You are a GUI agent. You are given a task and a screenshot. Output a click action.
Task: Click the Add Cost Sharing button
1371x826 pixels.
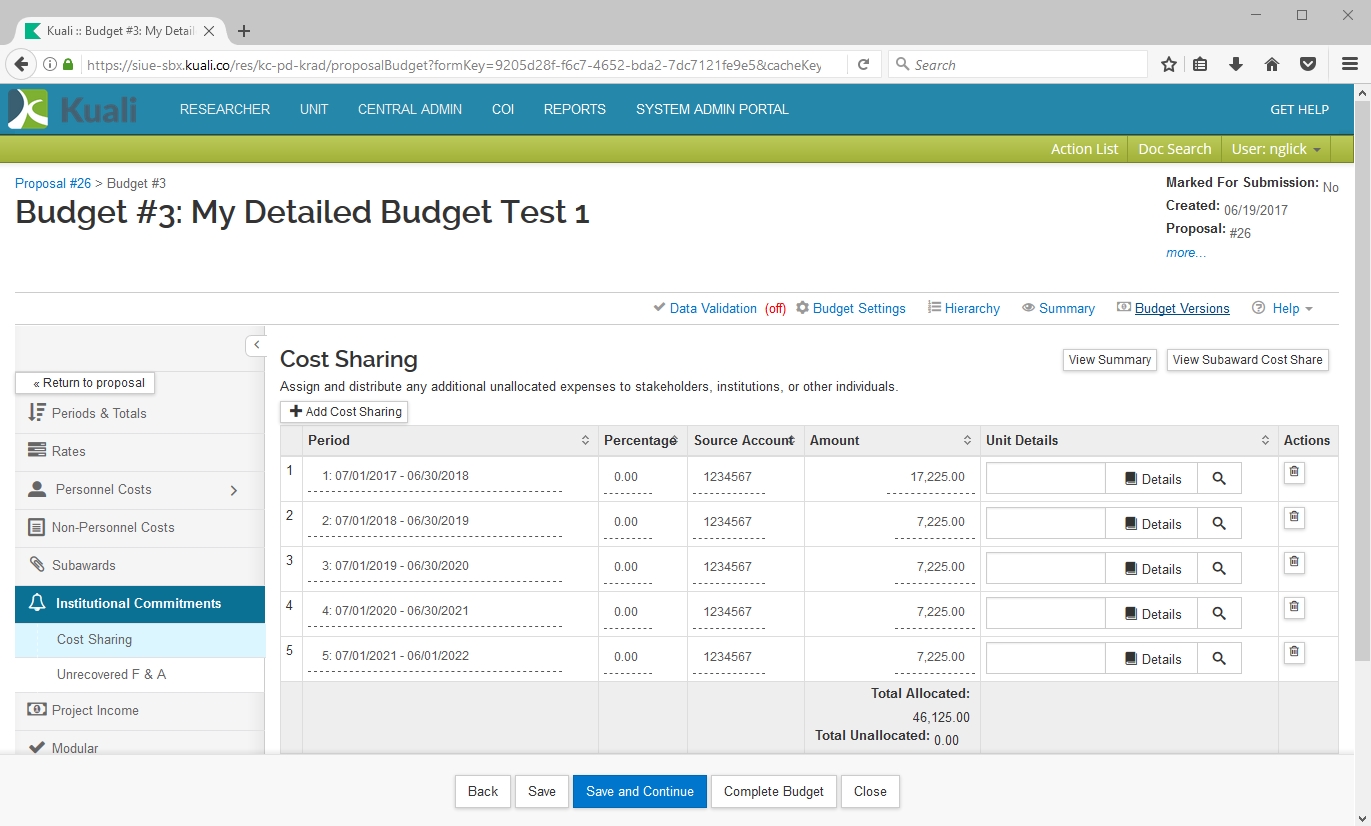[x=344, y=411]
